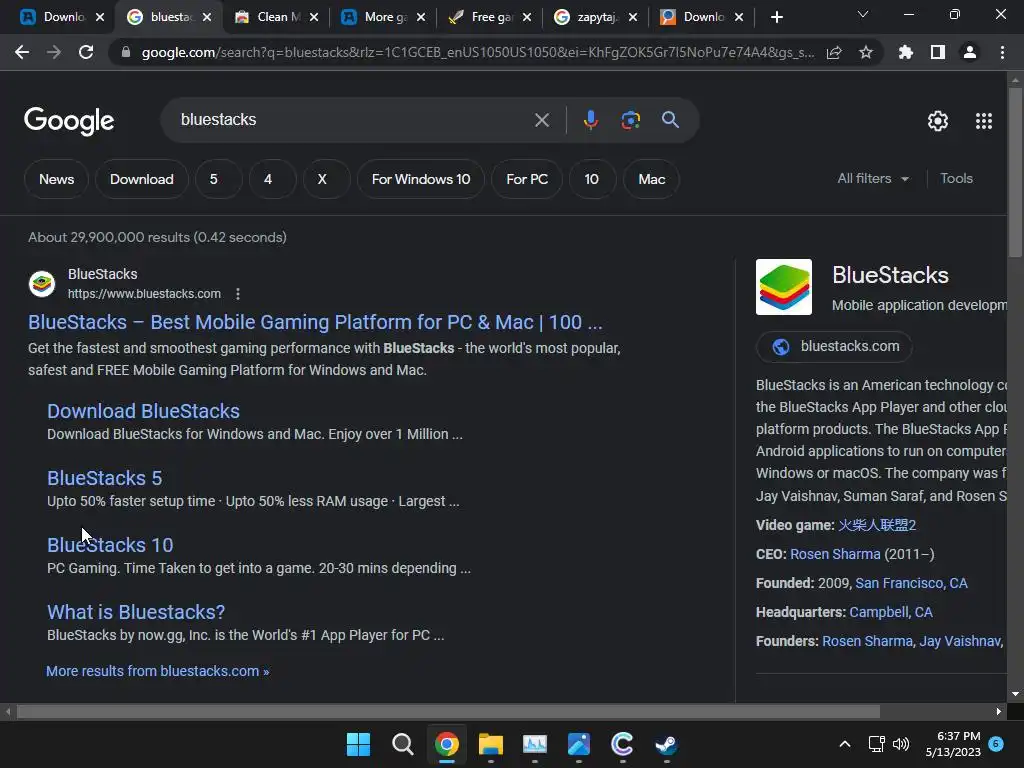Show hidden system tray icons

click(844, 744)
